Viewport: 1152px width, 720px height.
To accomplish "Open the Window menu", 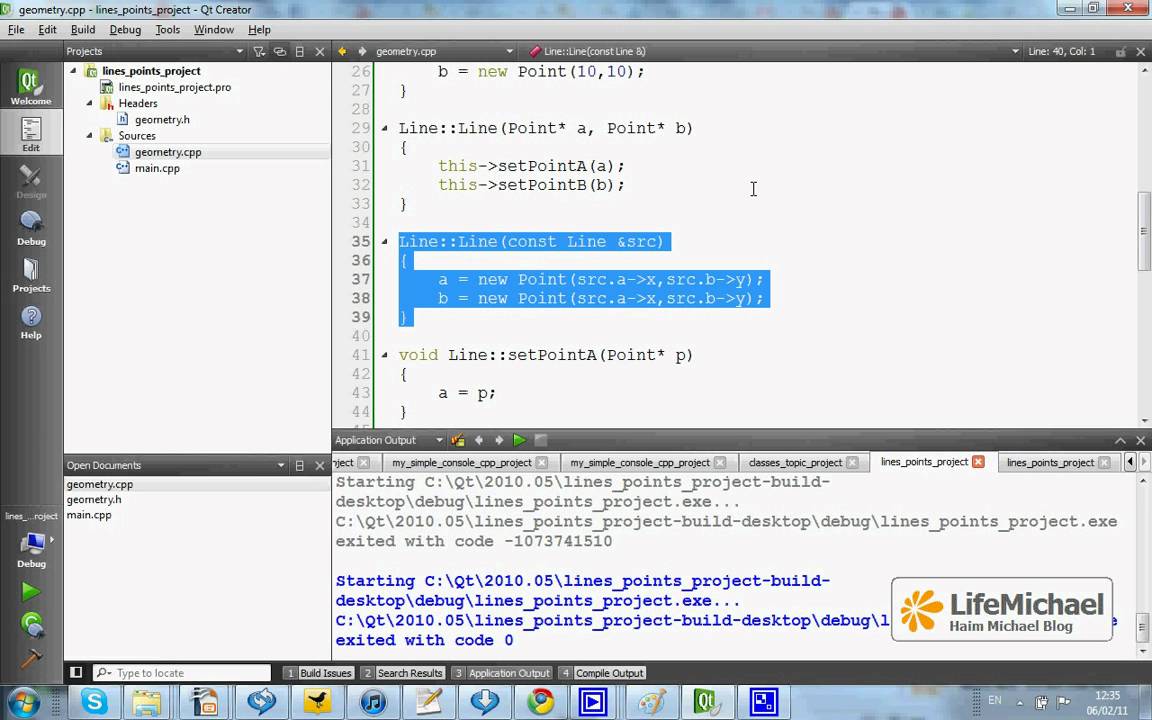I will point(214,29).
